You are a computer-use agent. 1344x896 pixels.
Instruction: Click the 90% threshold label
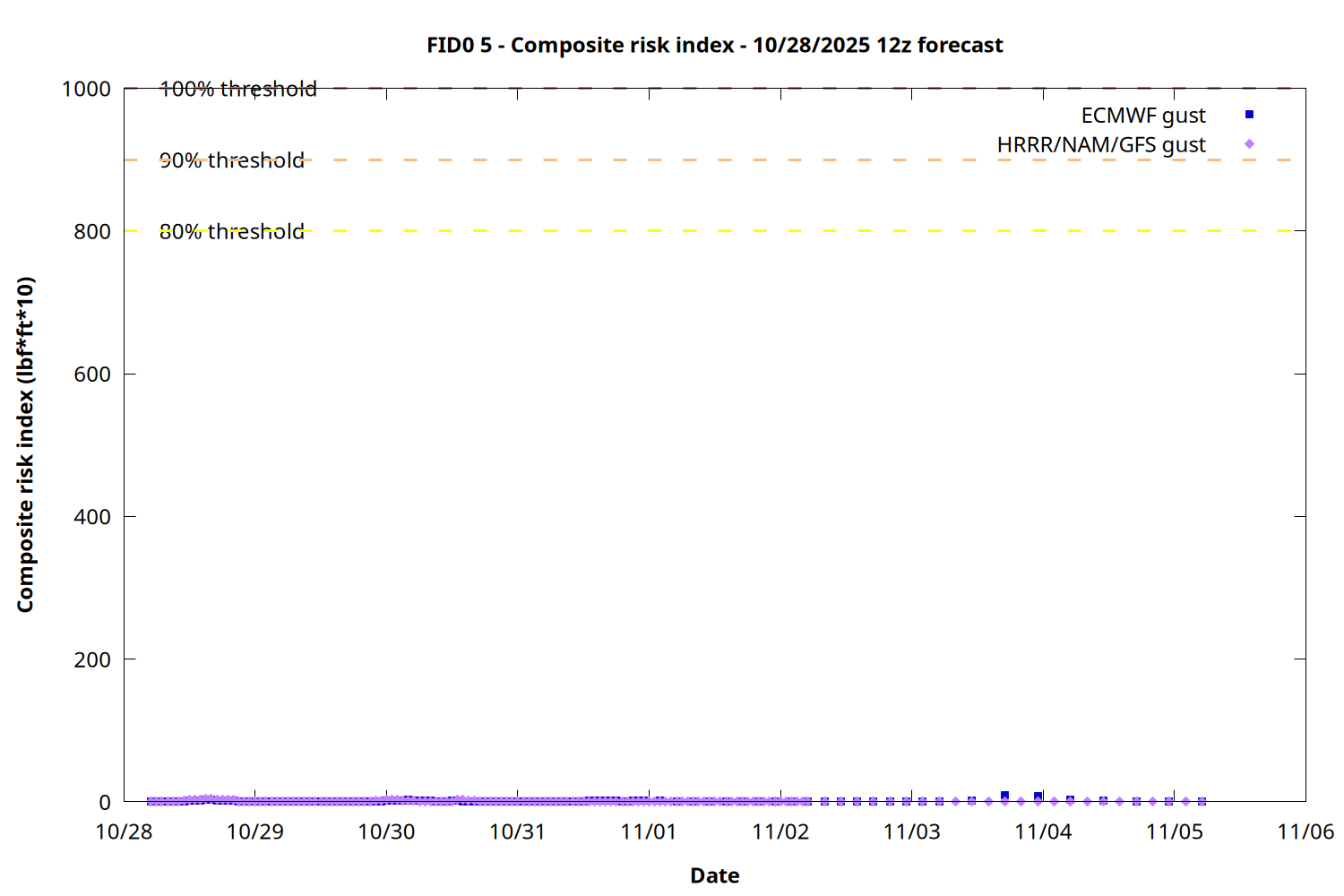coord(231,160)
